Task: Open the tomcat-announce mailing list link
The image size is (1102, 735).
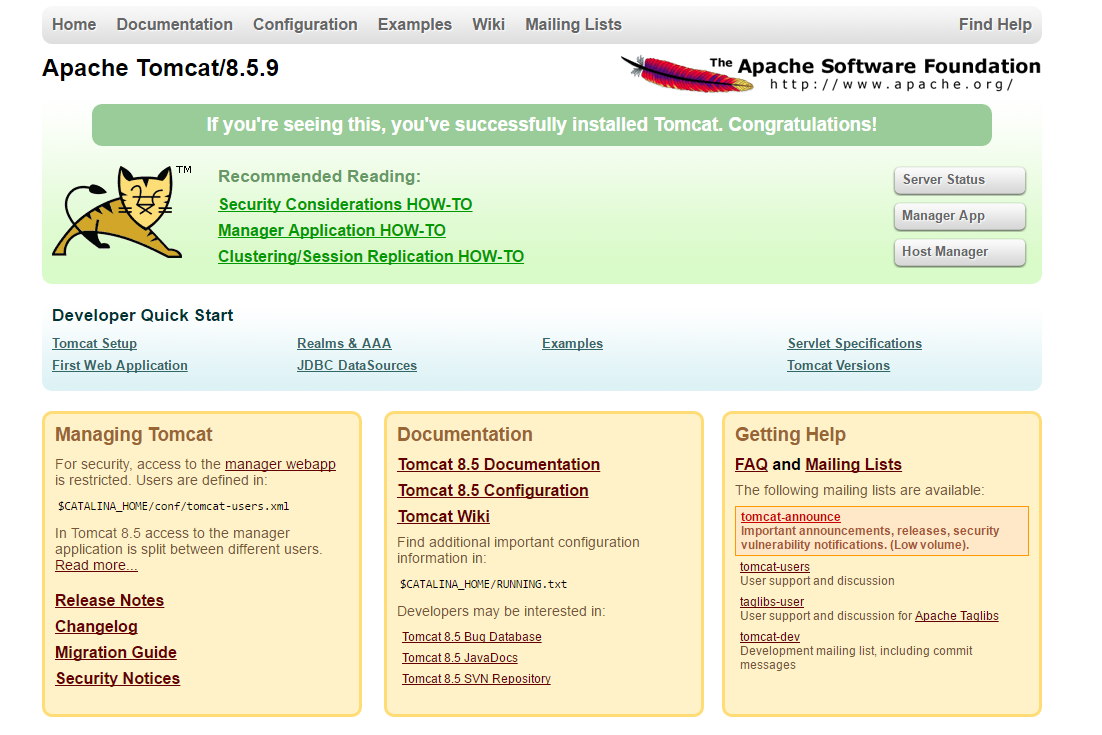Action: pyautogui.click(x=790, y=516)
